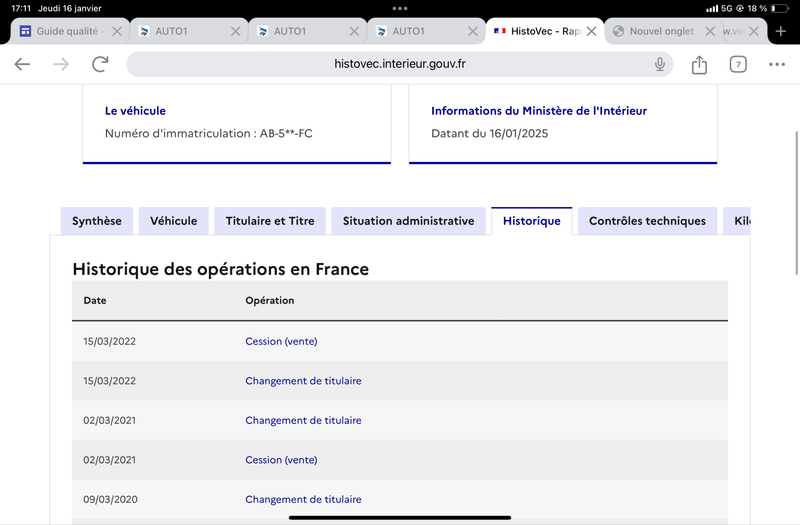Open the Titulaire et Titre tab
Screen dimensions: 800x525
coord(270,221)
